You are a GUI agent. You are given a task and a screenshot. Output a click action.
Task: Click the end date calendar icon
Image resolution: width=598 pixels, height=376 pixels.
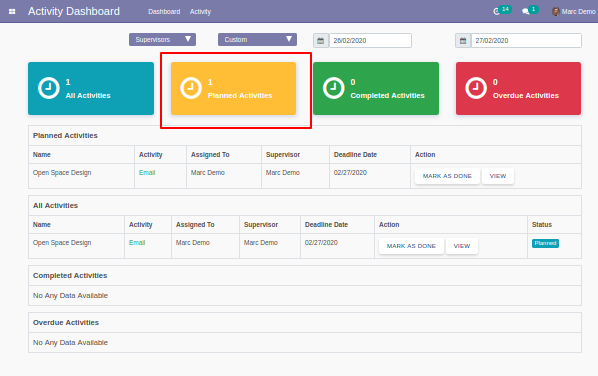click(x=463, y=41)
